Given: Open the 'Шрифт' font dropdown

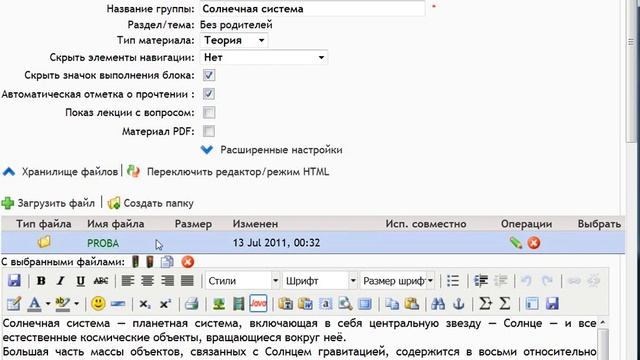Looking at the screenshot, I should 320,281.
